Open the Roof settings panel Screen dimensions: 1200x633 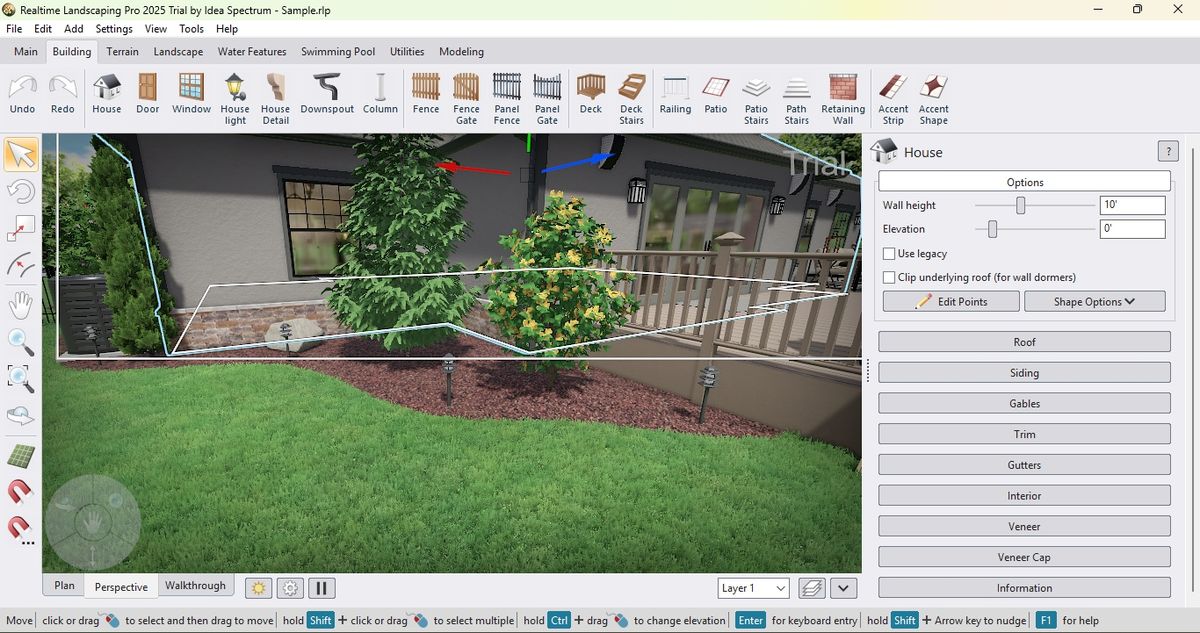(1024, 341)
